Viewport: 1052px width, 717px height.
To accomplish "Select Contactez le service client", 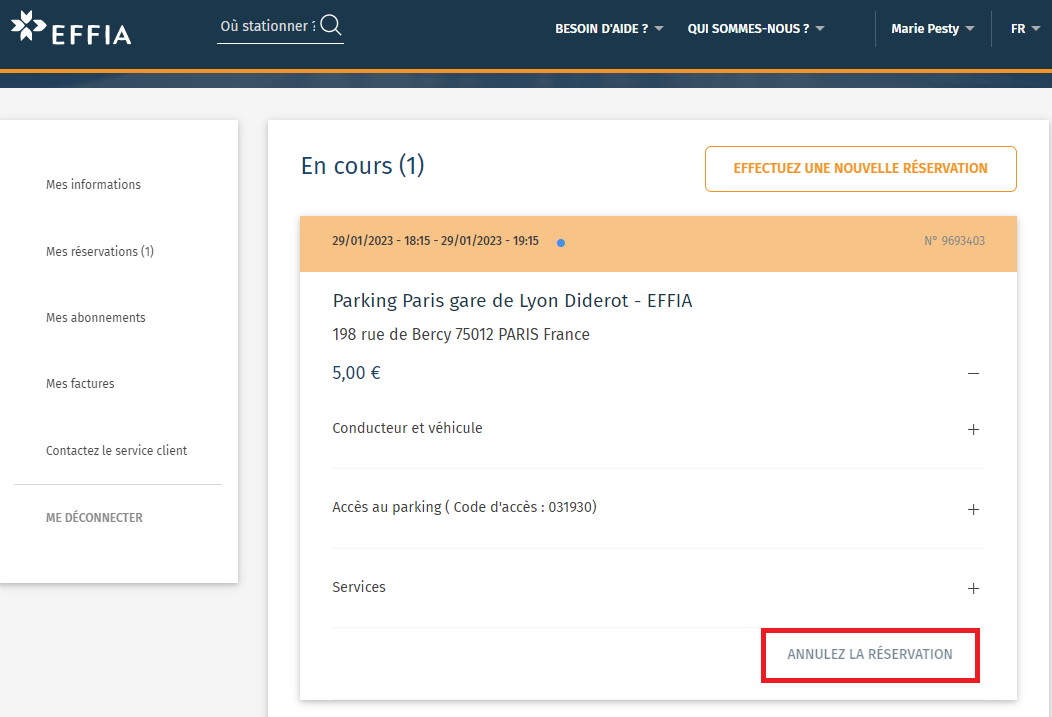I will pos(116,451).
